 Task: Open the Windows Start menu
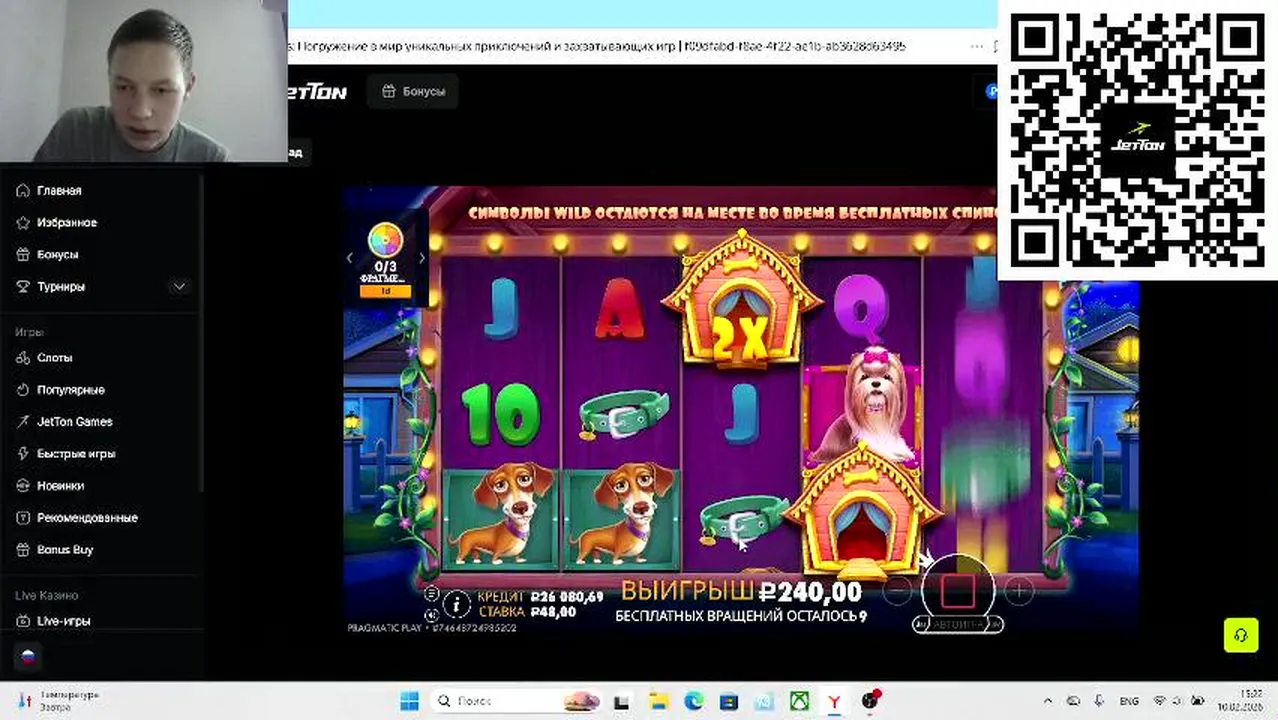click(410, 701)
